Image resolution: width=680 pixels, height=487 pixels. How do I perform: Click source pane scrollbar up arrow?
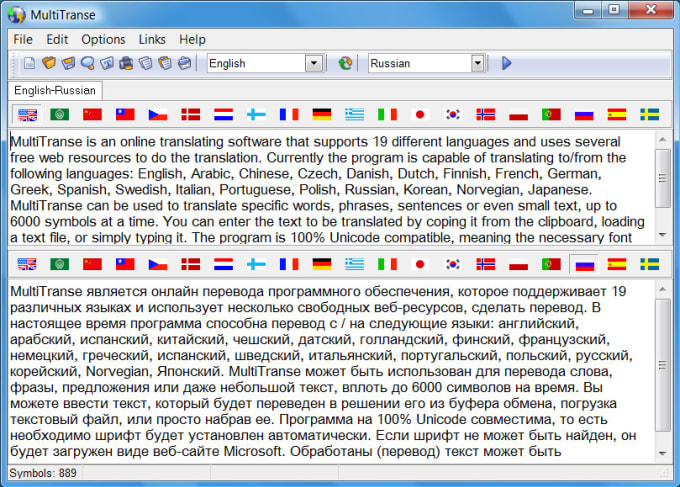tap(662, 139)
